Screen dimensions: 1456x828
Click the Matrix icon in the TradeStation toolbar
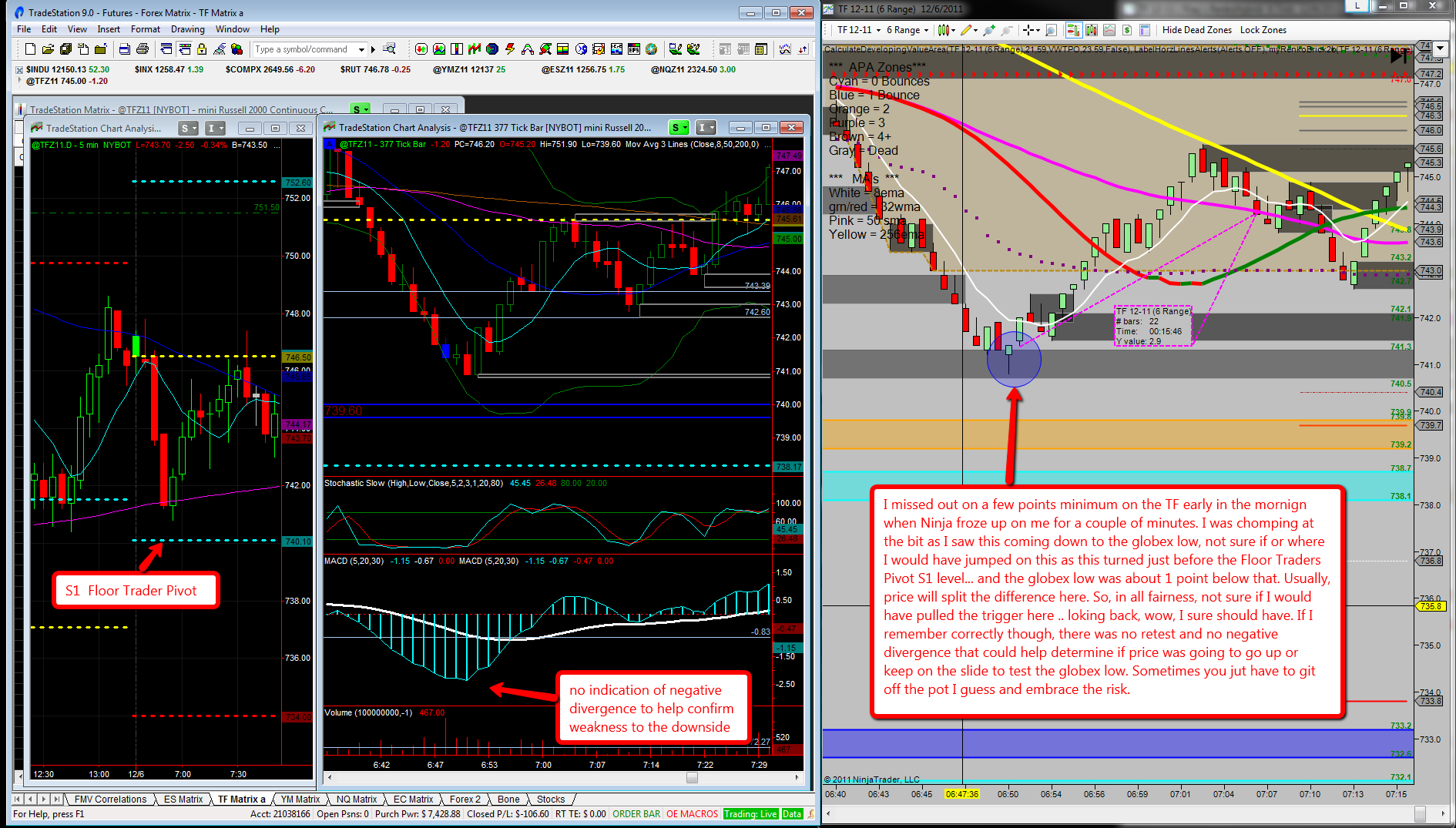pos(457,49)
